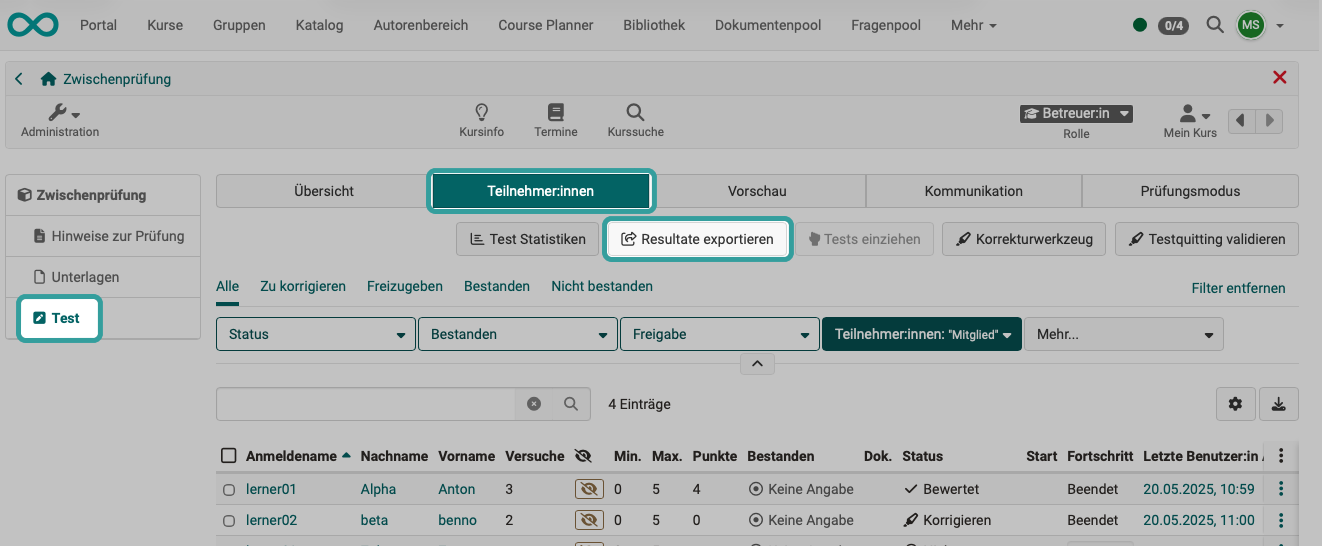Open the Freigabe filter dropdown

[x=720, y=334]
